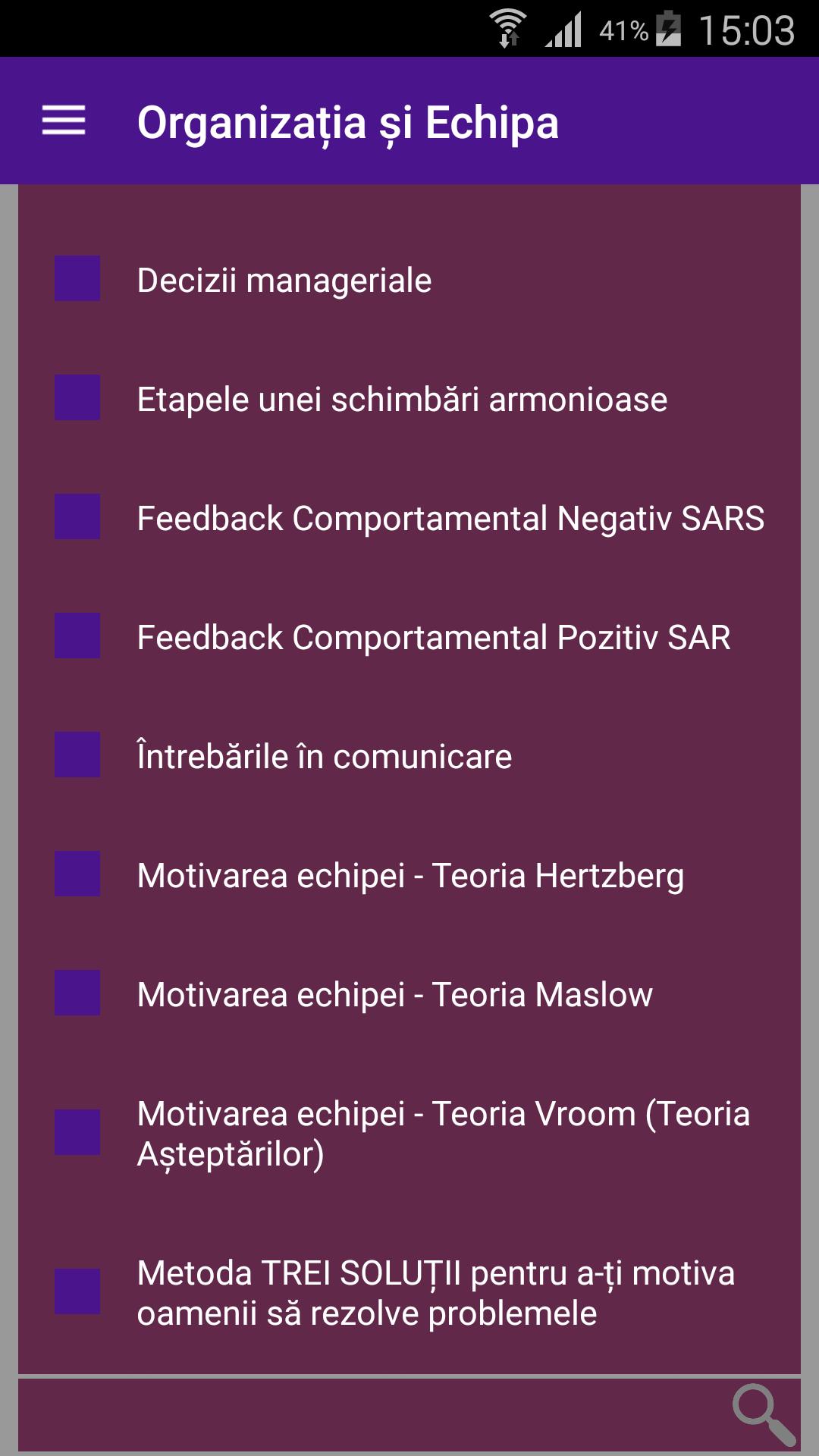This screenshot has height=1456, width=819.
Task: Tap the Organizația și Echipa header title
Action: point(348,123)
